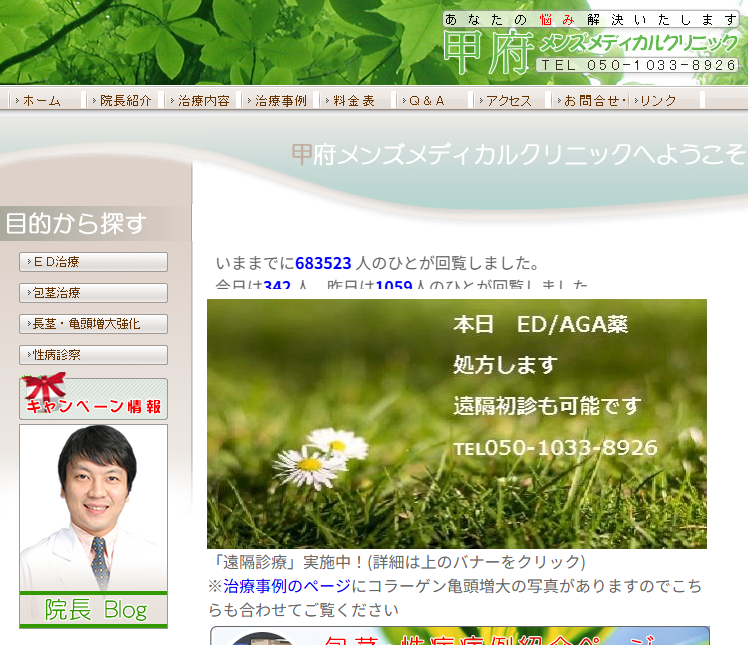Select the 性病診察 sidebar button
This screenshot has height=645, width=748.
click(93, 355)
